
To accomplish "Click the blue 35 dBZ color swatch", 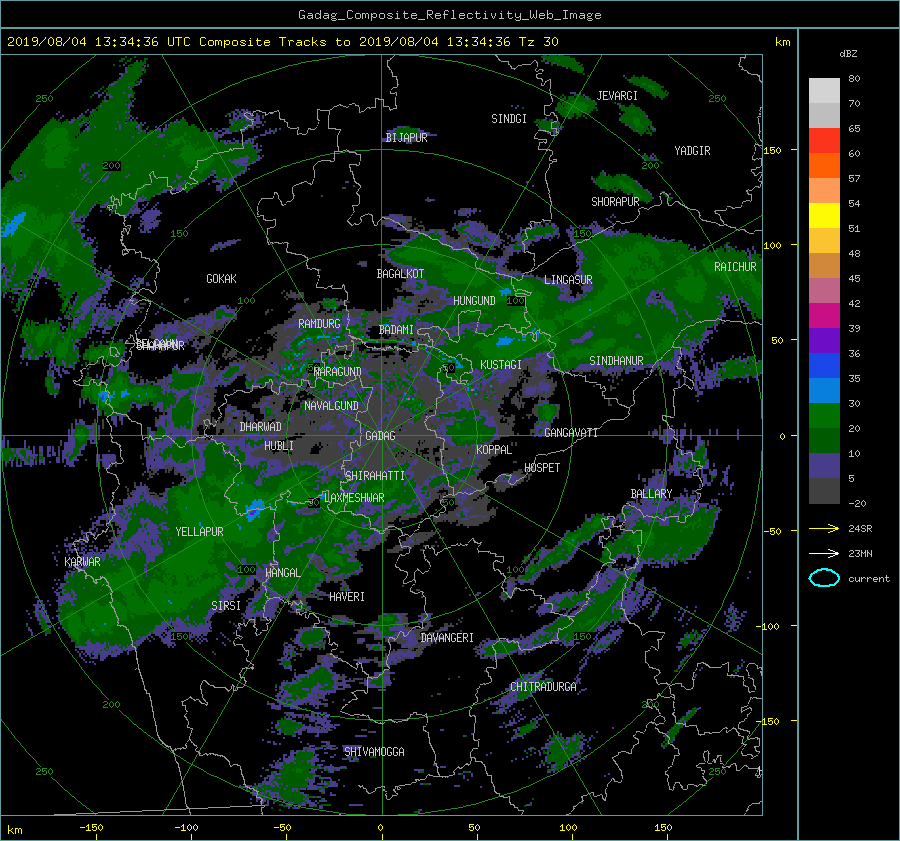I will 824,366.
